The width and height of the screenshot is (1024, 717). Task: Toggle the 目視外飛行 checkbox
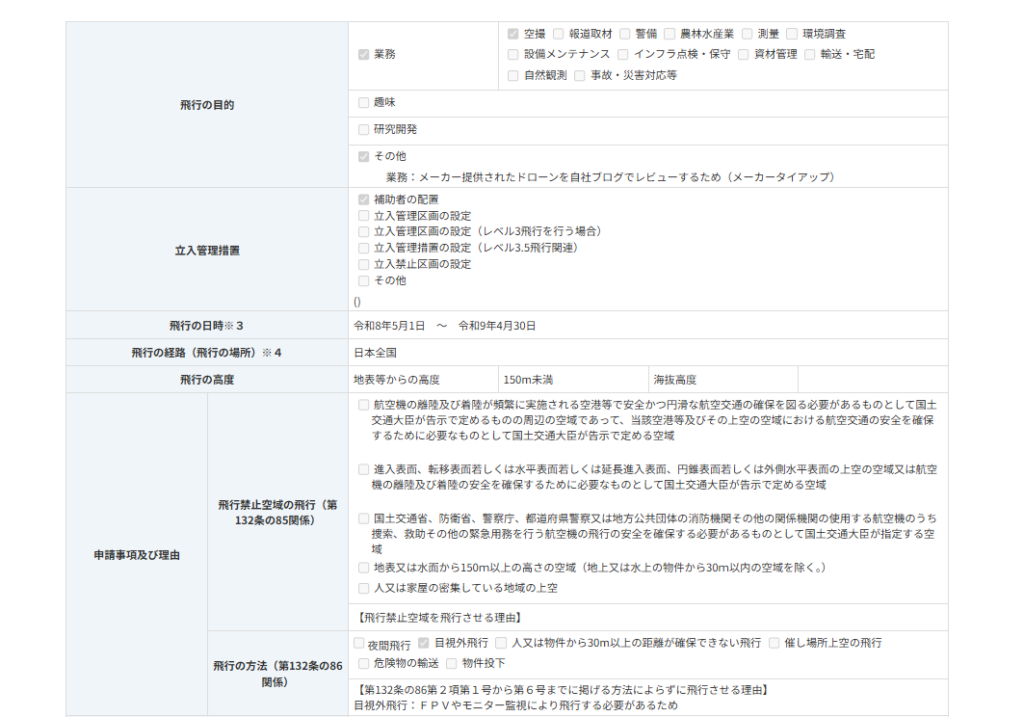point(424,643)
